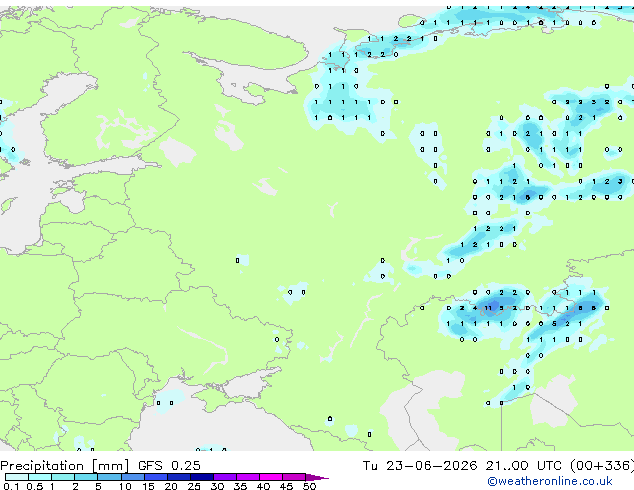634x490 pixels.
Task: Click the '11' precipitation value on map
Action: (x=488, y=308)
